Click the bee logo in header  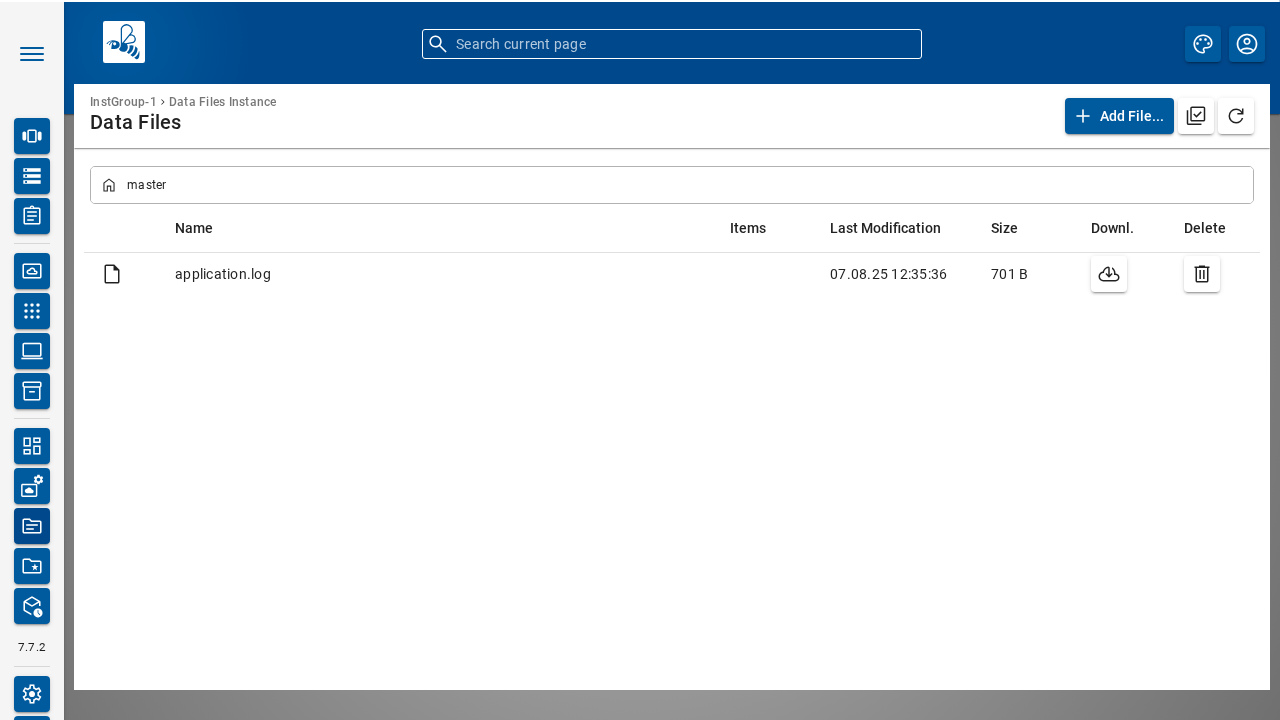124,42
